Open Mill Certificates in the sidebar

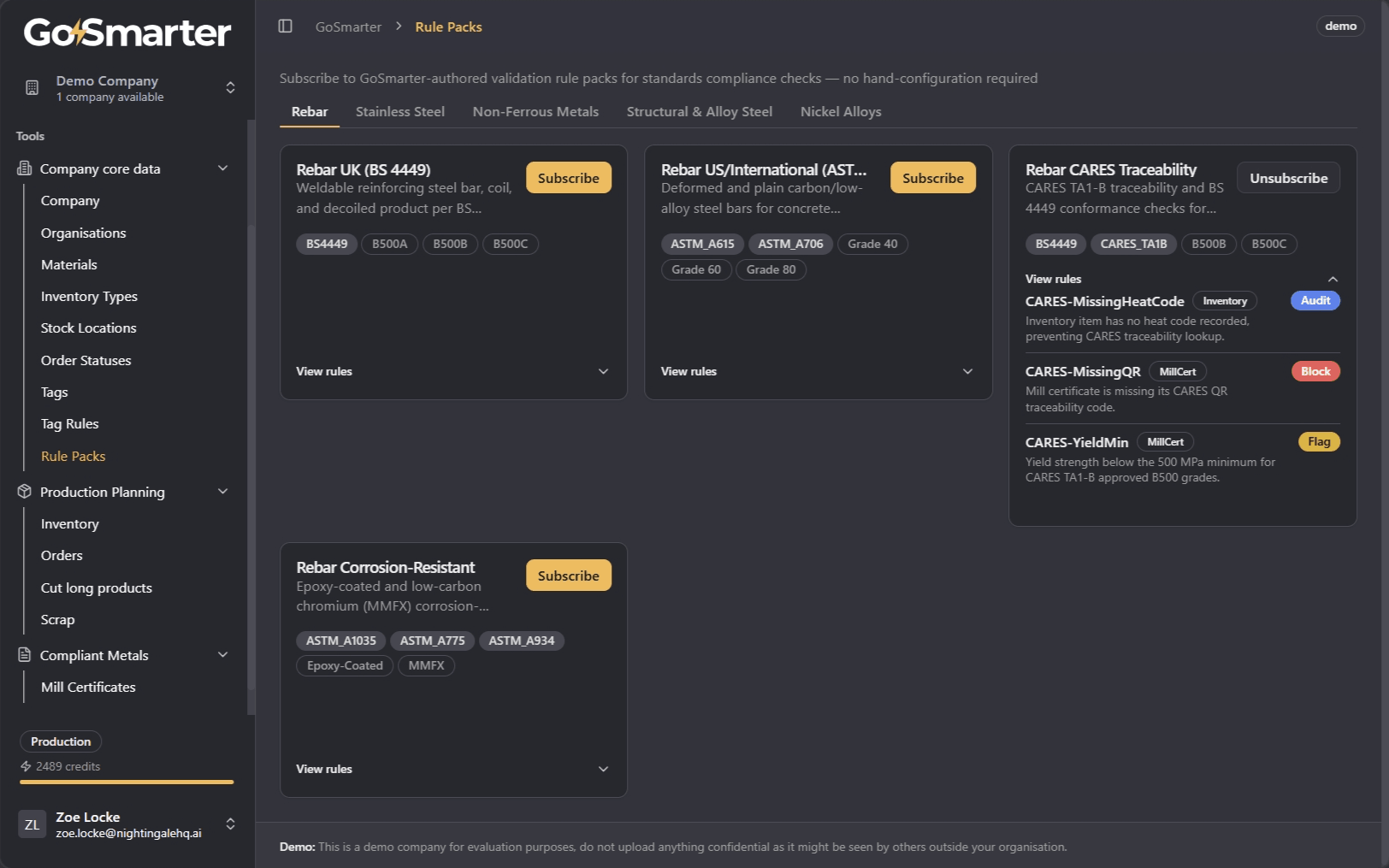pyautogui.click(x=88, y=687)
